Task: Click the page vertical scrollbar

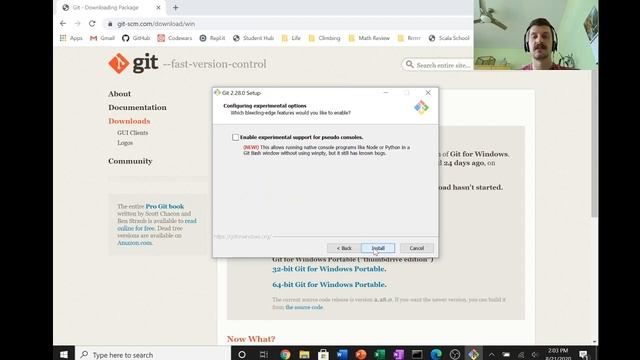Action: (x=594, y=143)
